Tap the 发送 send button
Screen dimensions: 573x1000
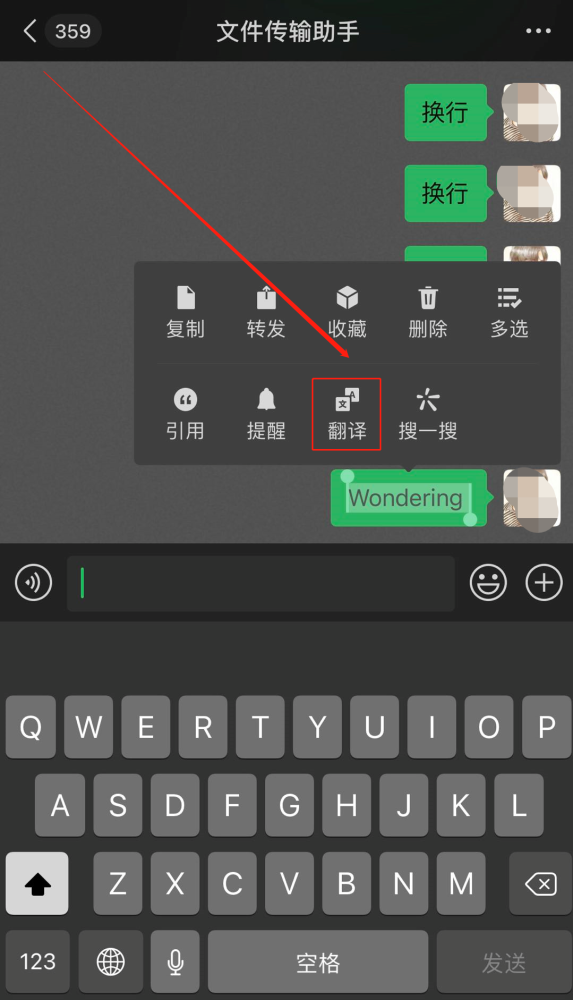504,961
